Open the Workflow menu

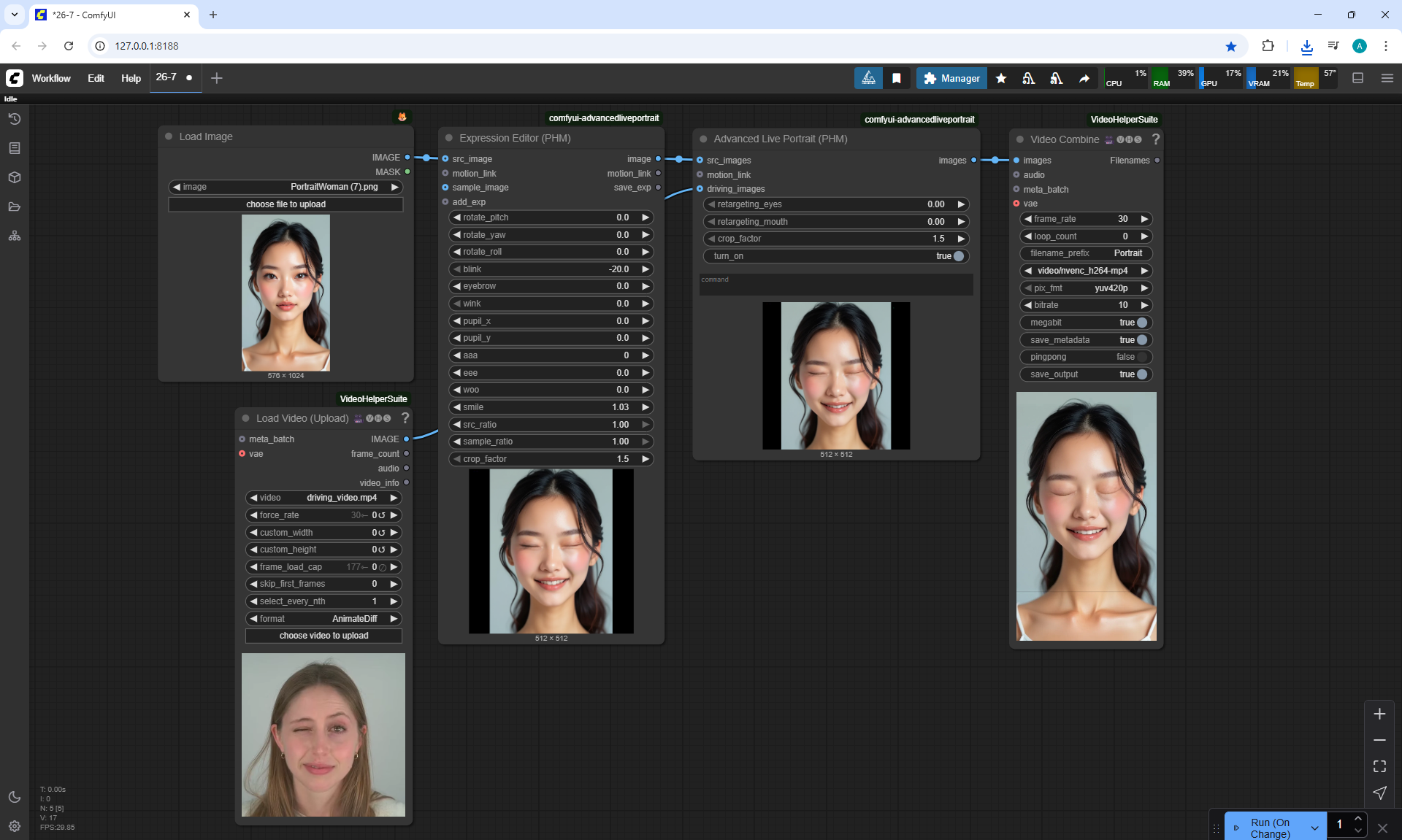click(x=51, y=78)
